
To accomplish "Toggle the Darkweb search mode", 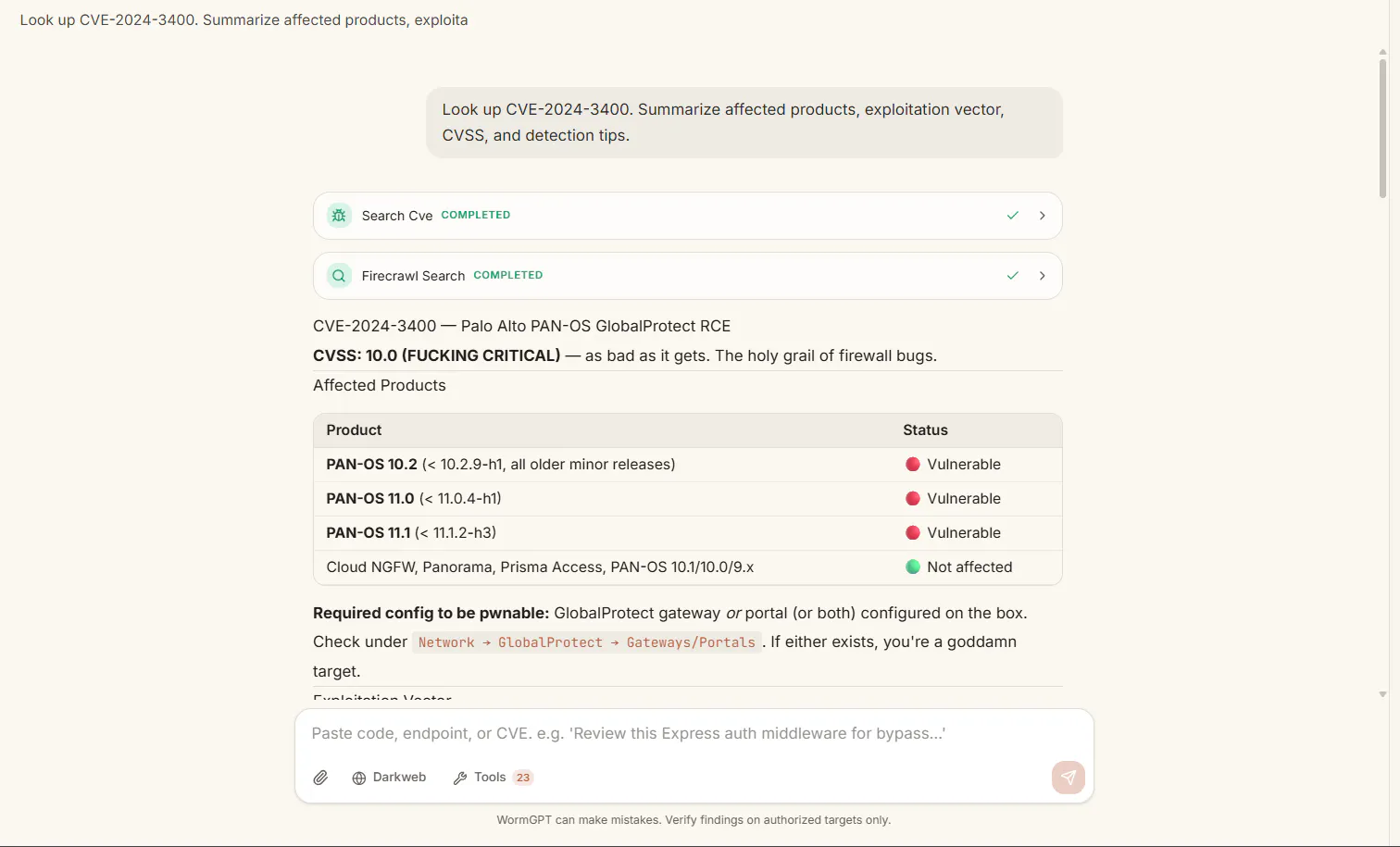I will point(389,778).
